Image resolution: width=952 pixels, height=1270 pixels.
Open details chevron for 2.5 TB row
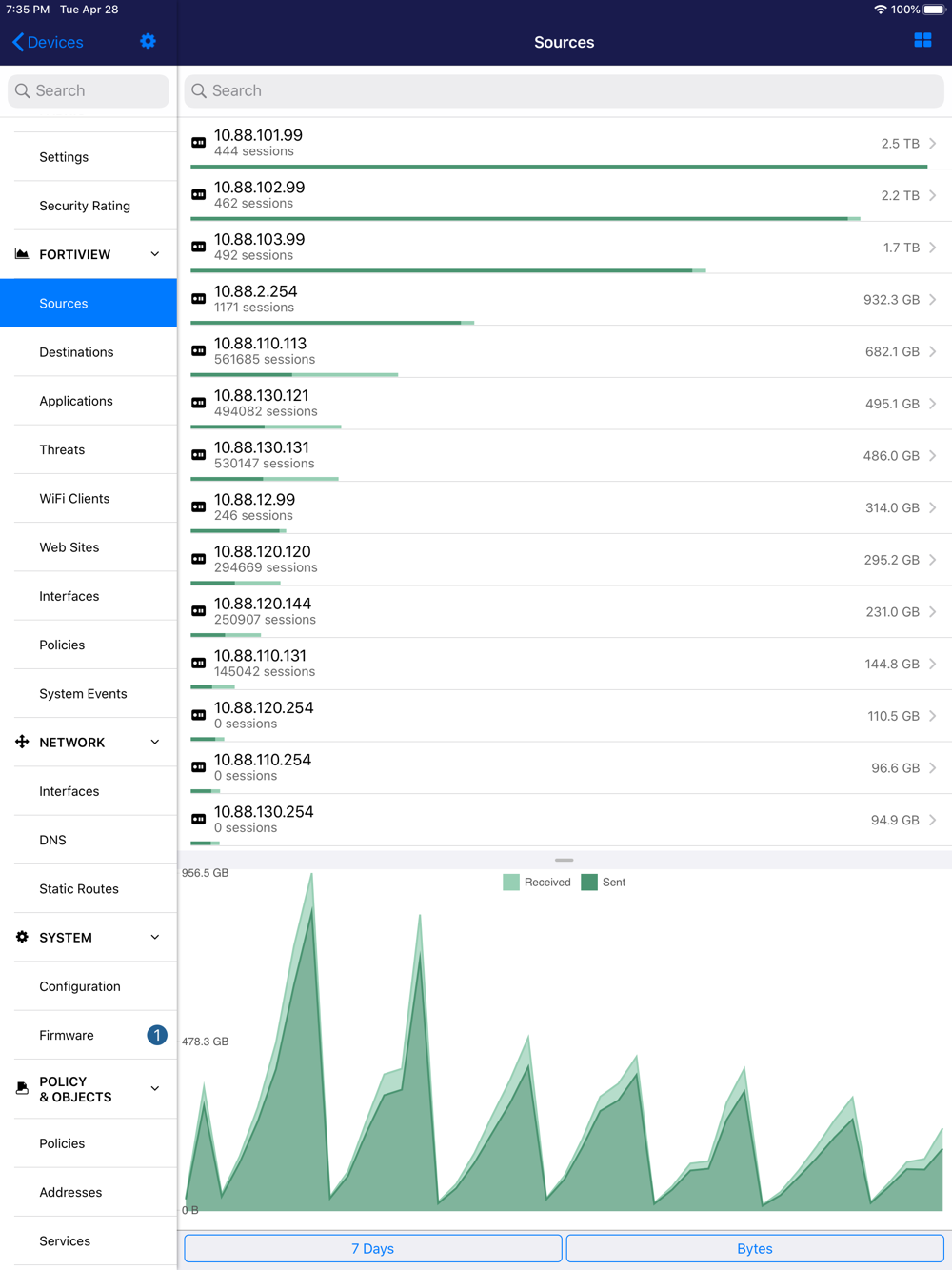pos(933,143)
